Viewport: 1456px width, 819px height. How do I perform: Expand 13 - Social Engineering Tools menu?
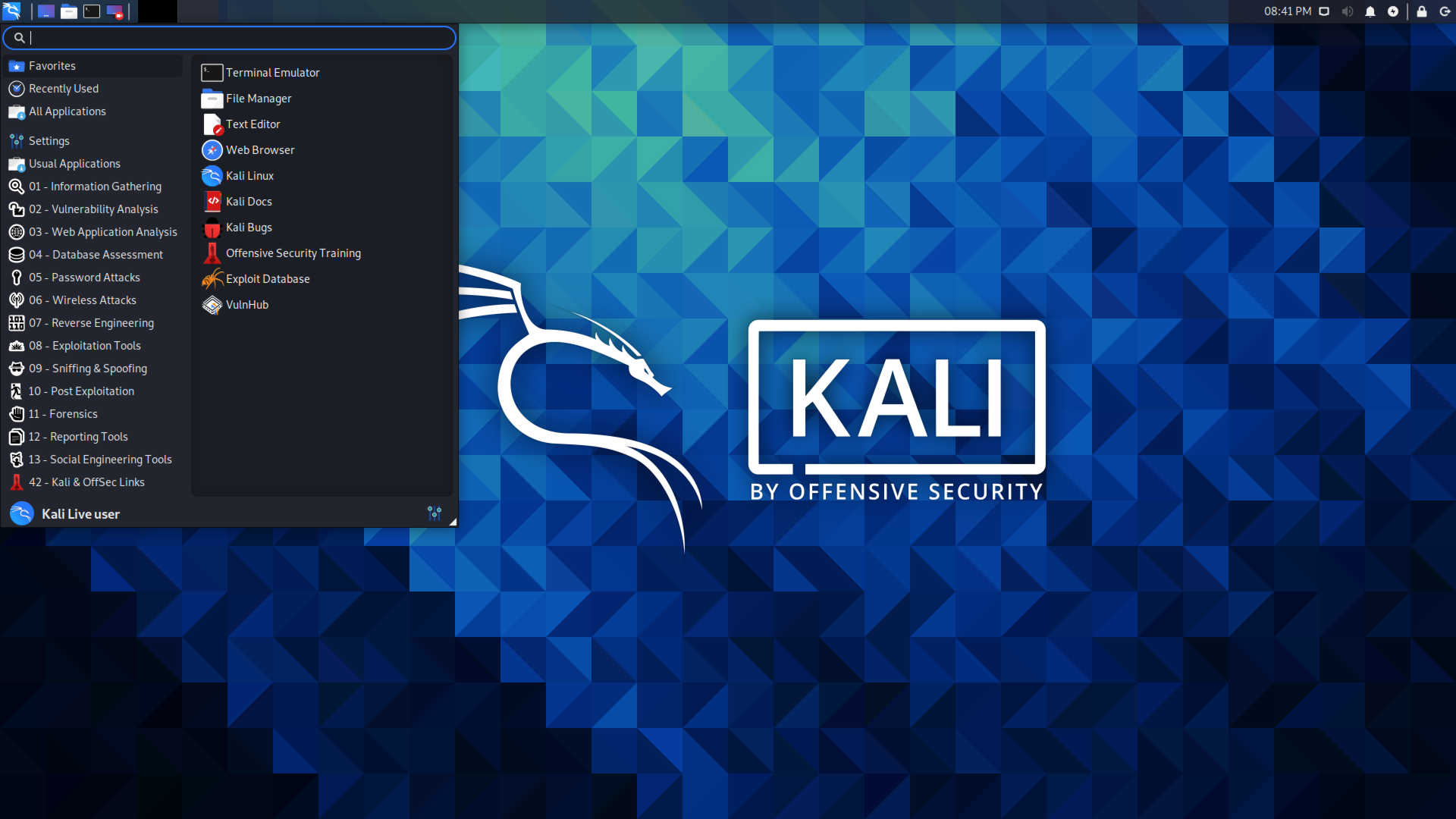click(x=99, y=459)
